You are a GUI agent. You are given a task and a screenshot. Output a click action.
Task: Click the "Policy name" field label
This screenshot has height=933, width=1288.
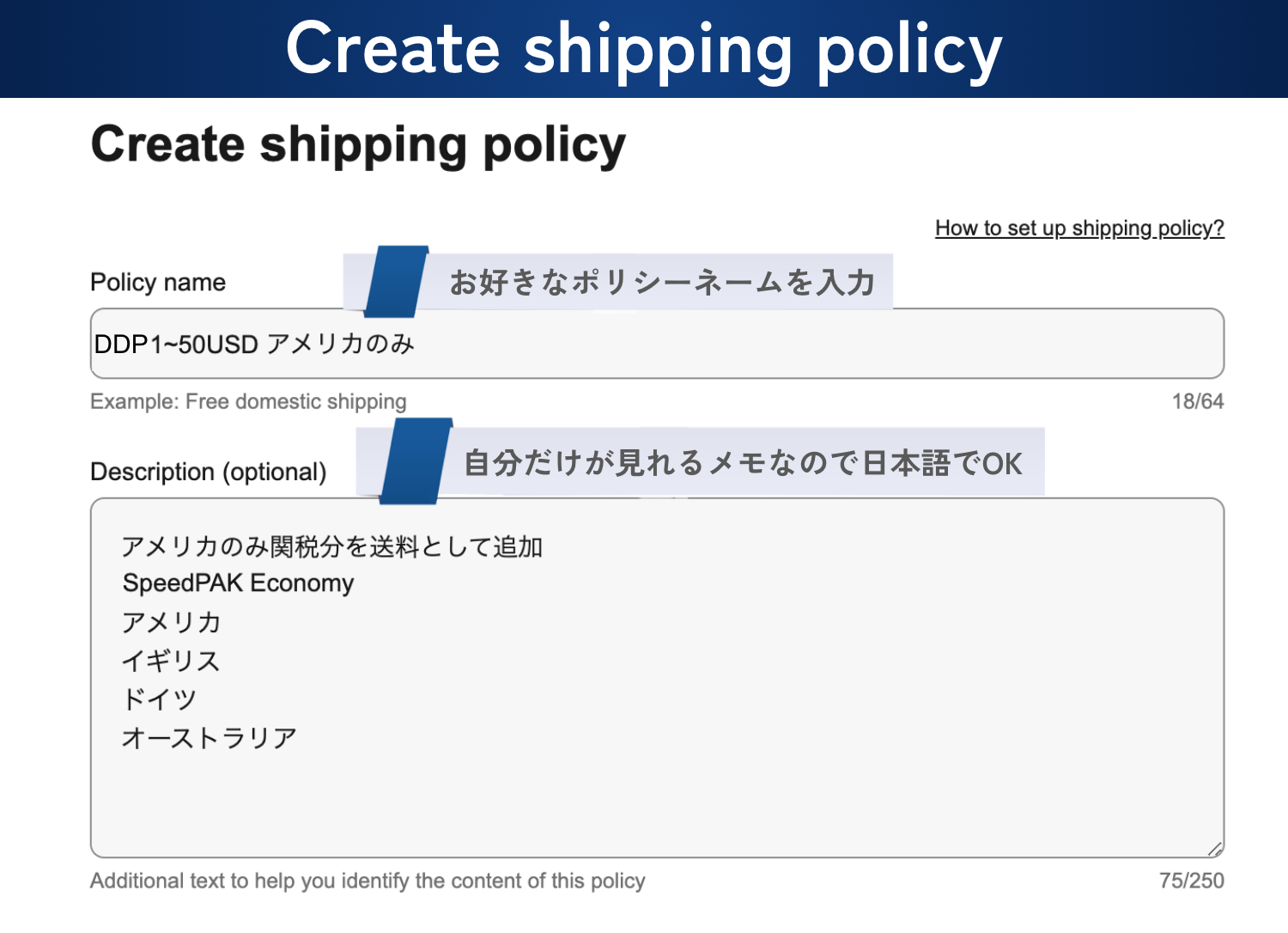click(x=158, y=283)
